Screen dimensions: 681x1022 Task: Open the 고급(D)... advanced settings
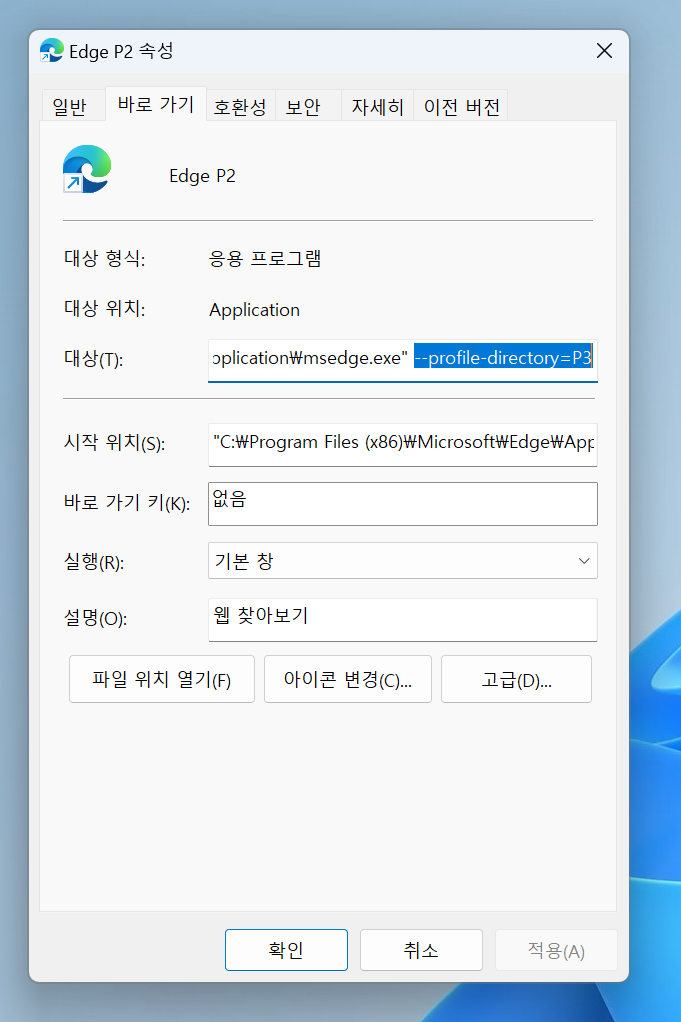pos(516,679)
